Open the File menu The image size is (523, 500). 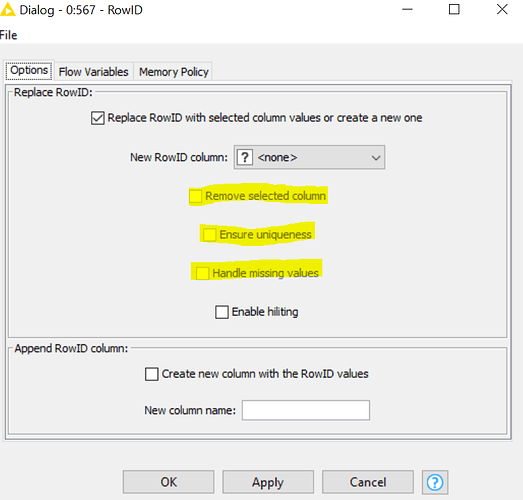coord(8,35)
